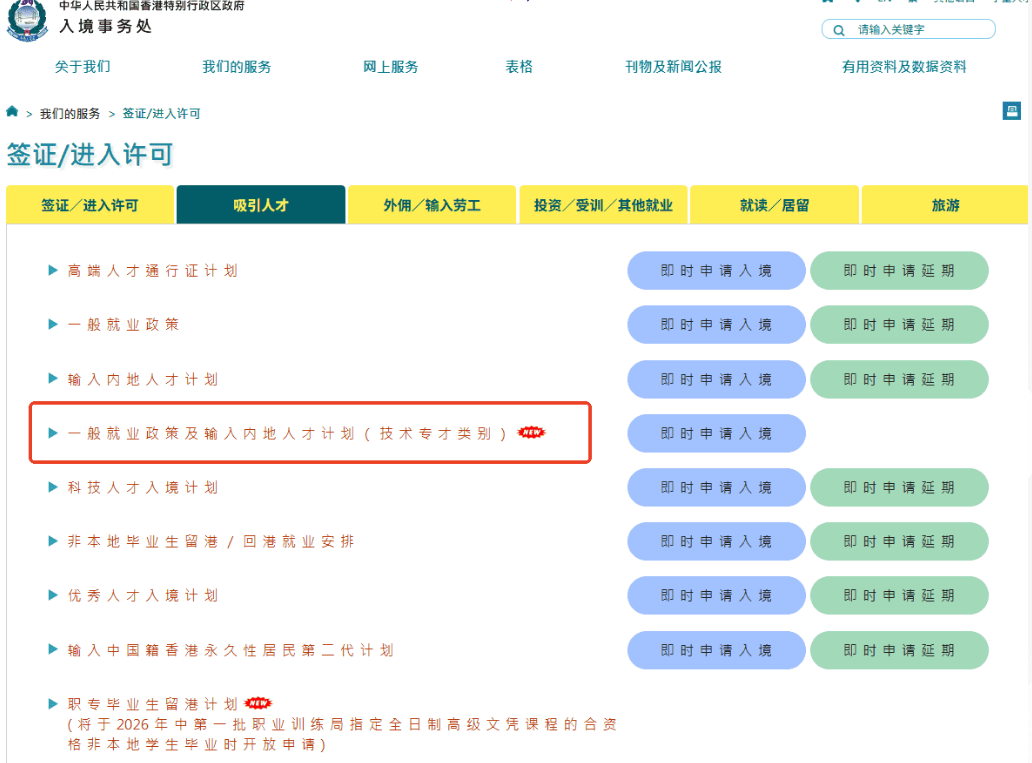
Task: Click 即时申请延期 for 输入内地人才计划
Action: point(898,379)
